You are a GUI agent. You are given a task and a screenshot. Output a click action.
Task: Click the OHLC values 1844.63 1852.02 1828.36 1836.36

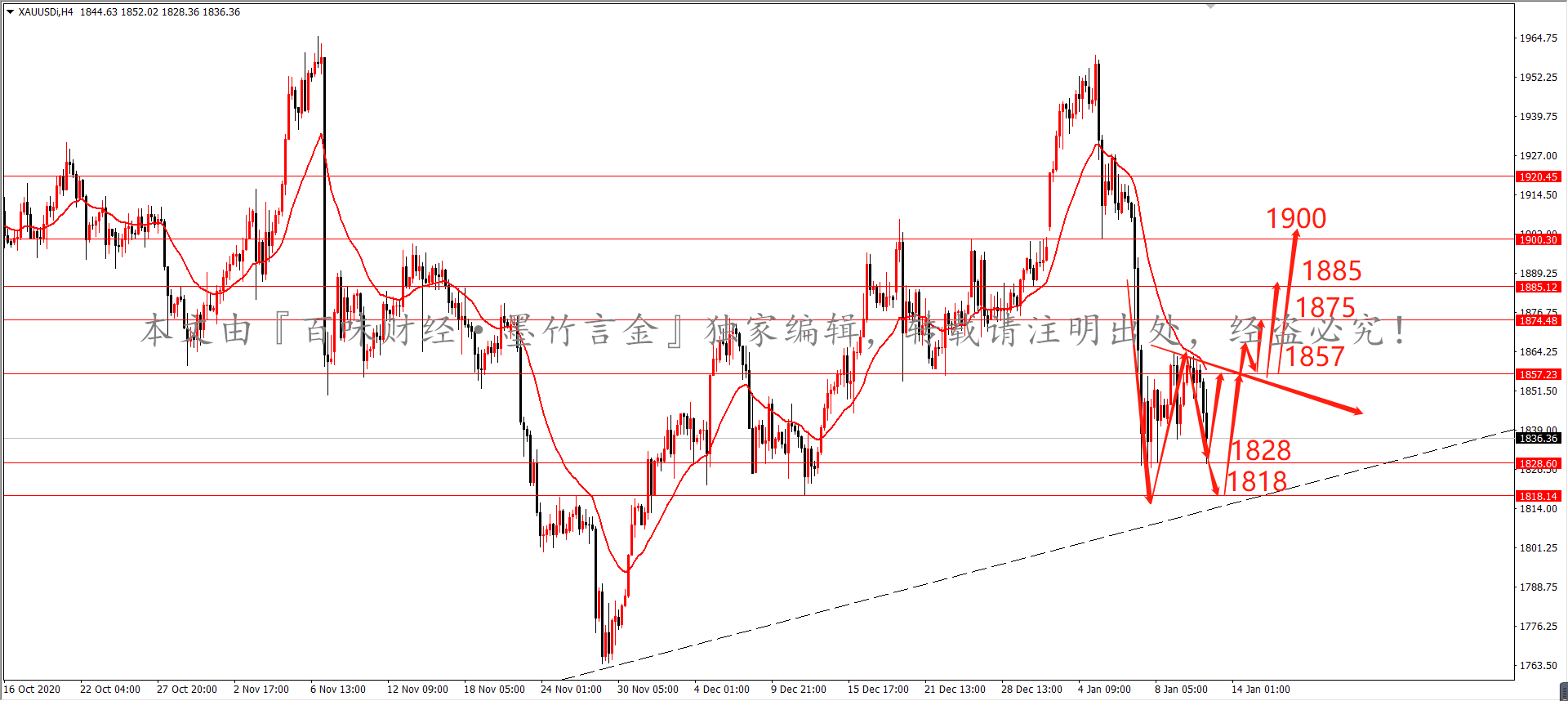pyautogui.click(x=160, y=12)
